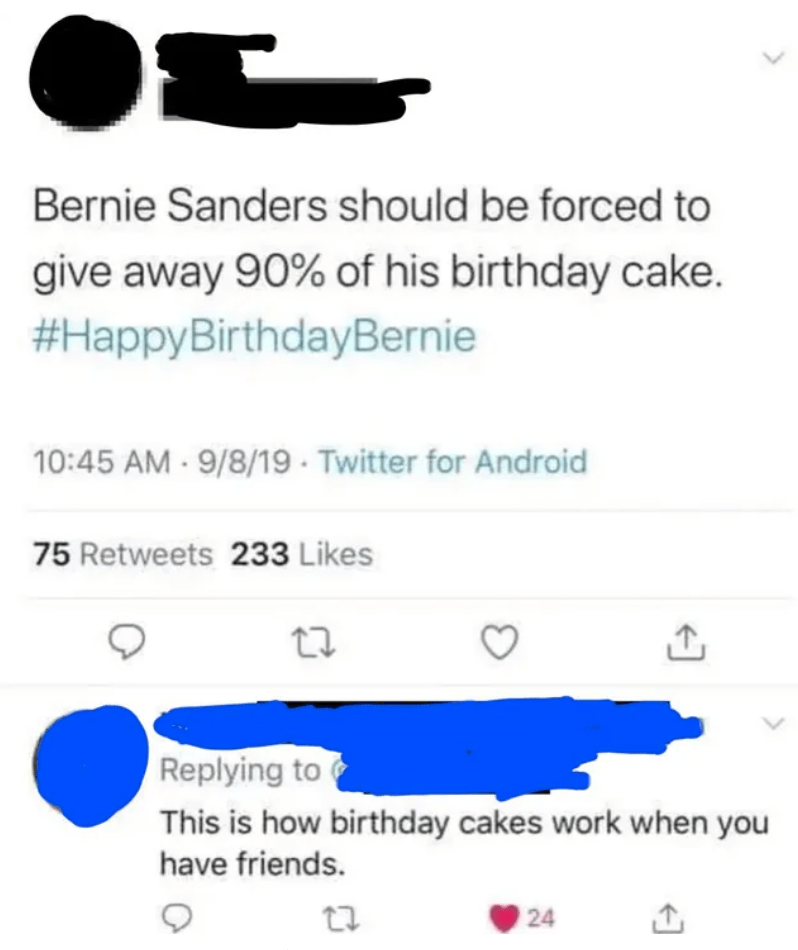View the 75 Retweets list

click(123, 553)
